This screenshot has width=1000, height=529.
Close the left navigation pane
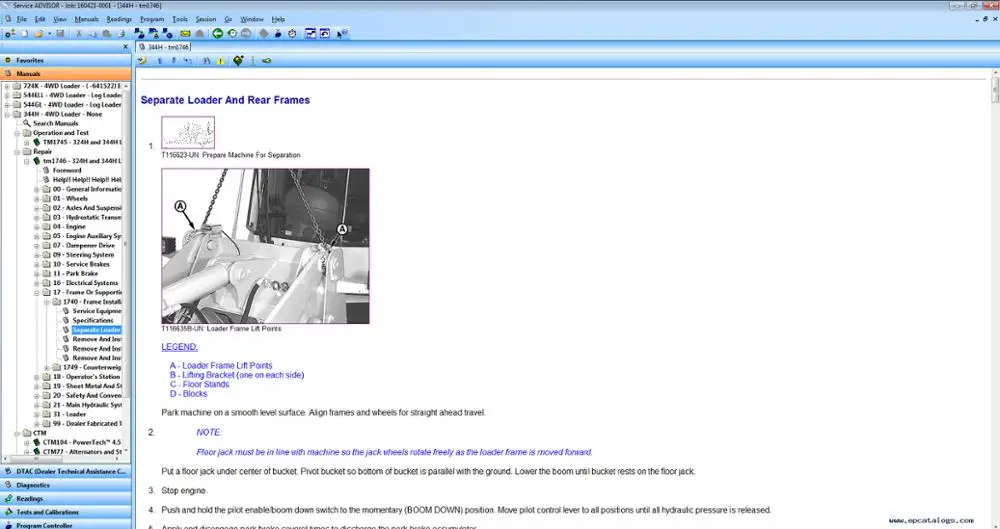pos(125,47)
